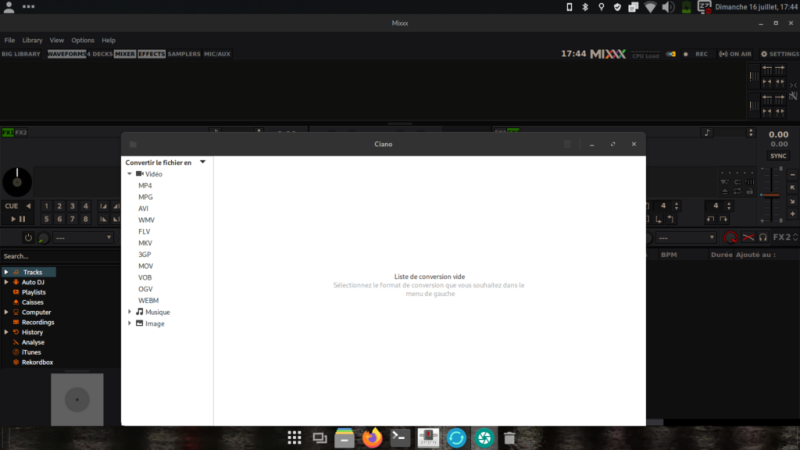This screenshot has width=800, height=450.
Task: Collapse the Vidéo category in Ciano
Action: tap(130, 174)
